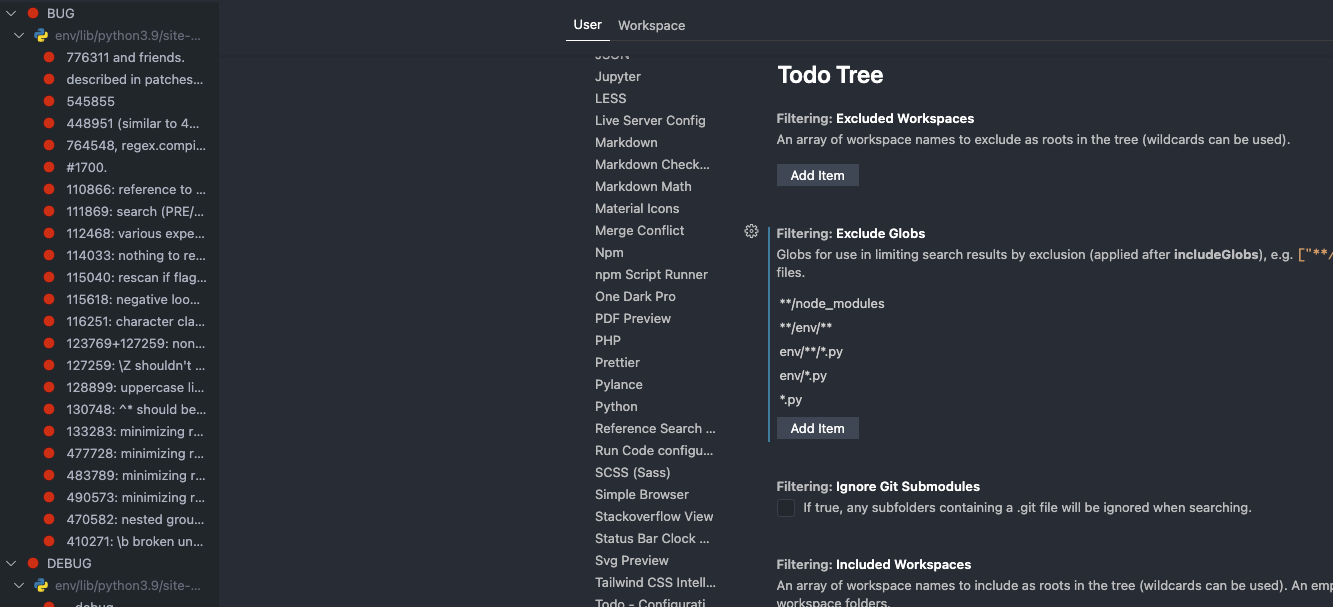The height and width of the screenshot is (607, 1333).
Task: Collapse the BUG section in the todo tree
Action: click(x=10, y=13)
